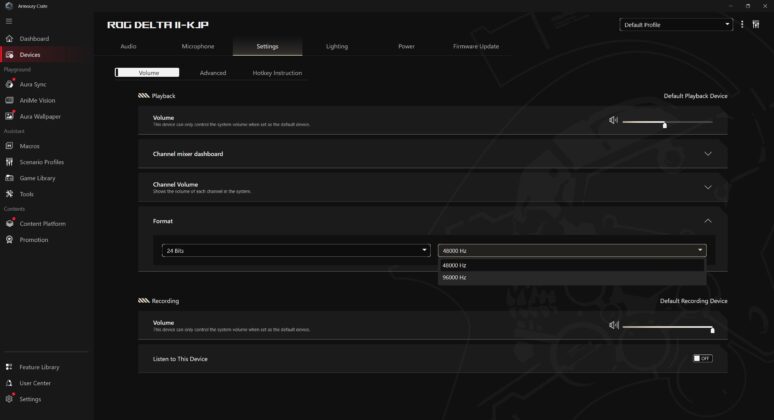Open the hamburger menu in the sidebar
This screenshot has width=774, height=420.
pyautogui.click(x=9, y=21)
